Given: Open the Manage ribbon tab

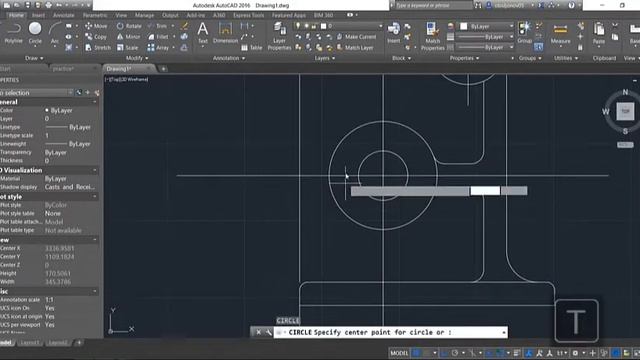Looking at the screenshot, I should click(x=144, y=15).
